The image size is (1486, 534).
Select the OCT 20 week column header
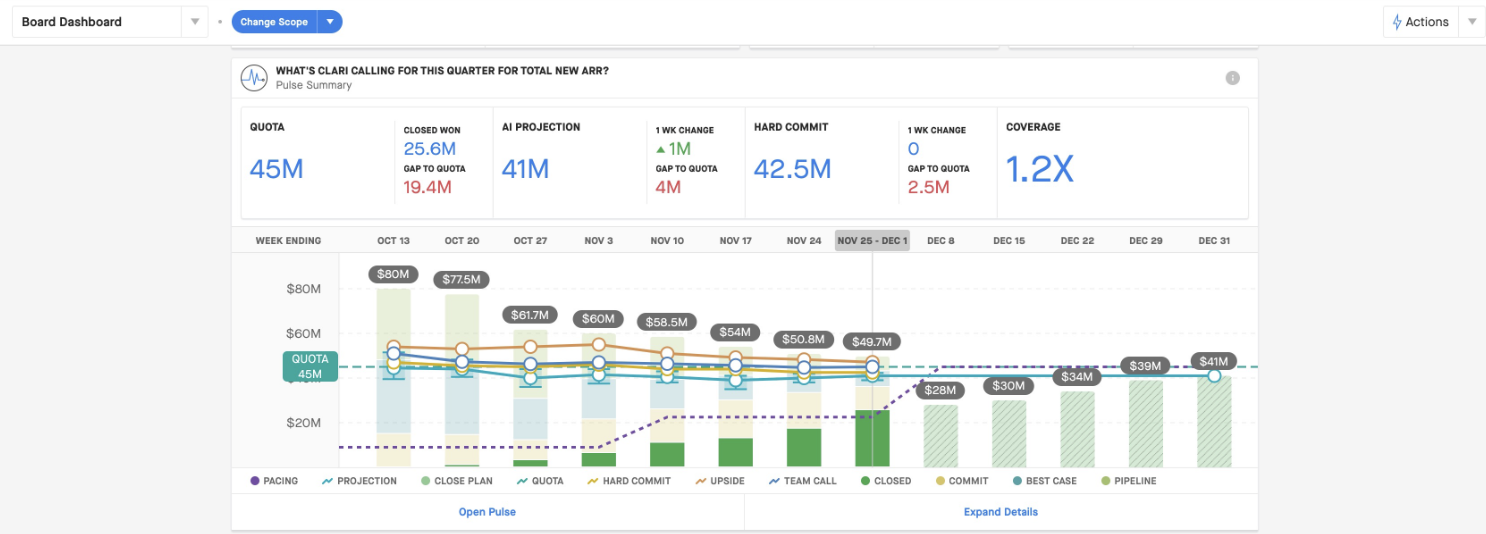point(462,241)
